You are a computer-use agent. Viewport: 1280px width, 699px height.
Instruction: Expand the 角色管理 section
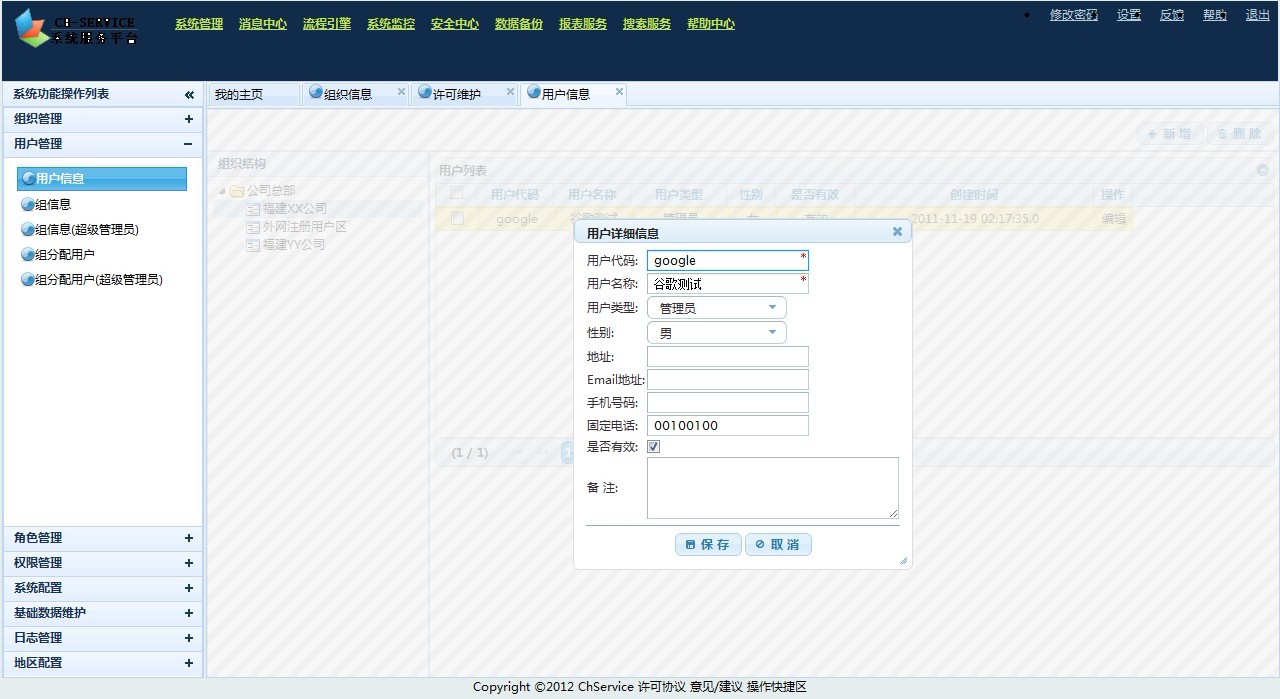click(188, 538)
